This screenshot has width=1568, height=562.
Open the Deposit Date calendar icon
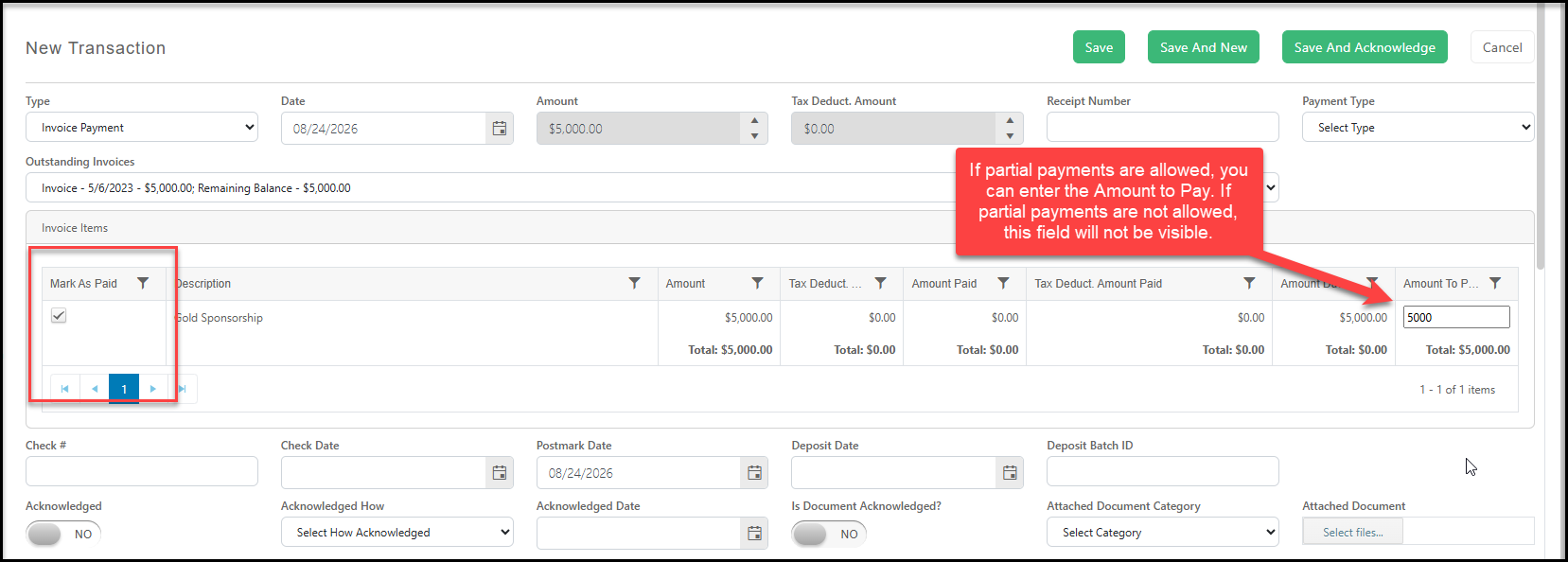(x=1010, y=473)
